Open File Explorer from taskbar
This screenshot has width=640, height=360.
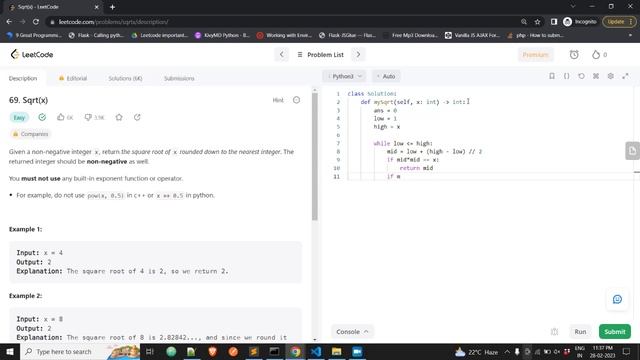click(336, 351)
